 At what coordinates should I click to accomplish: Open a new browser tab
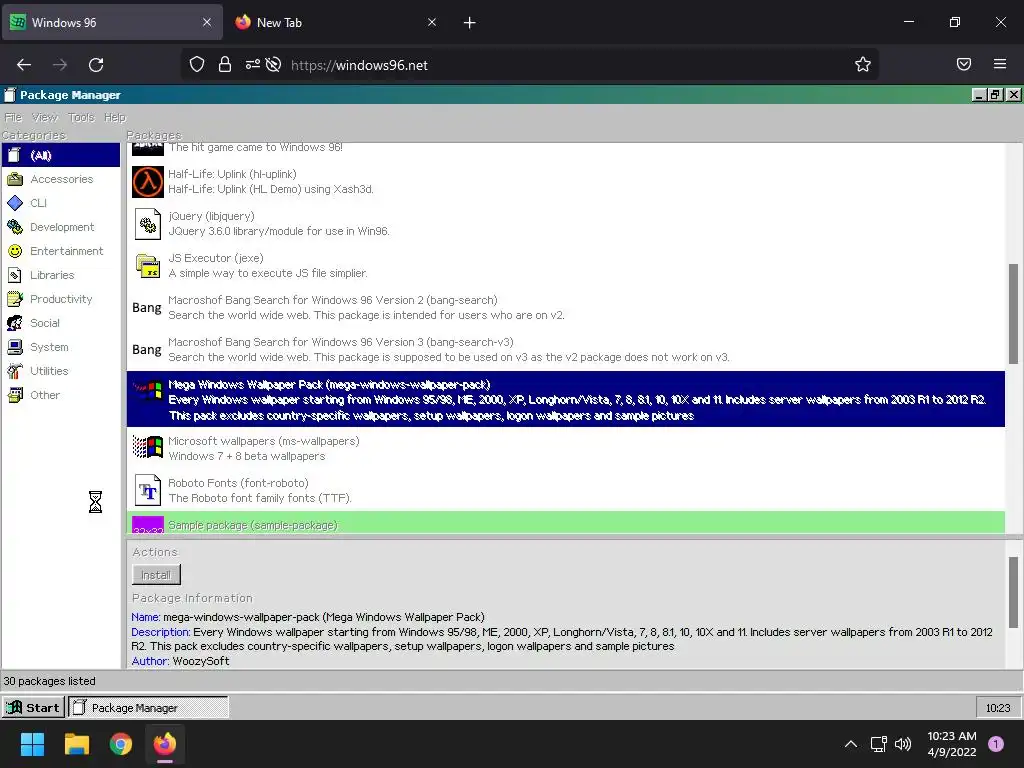click(x=469, y=23)
